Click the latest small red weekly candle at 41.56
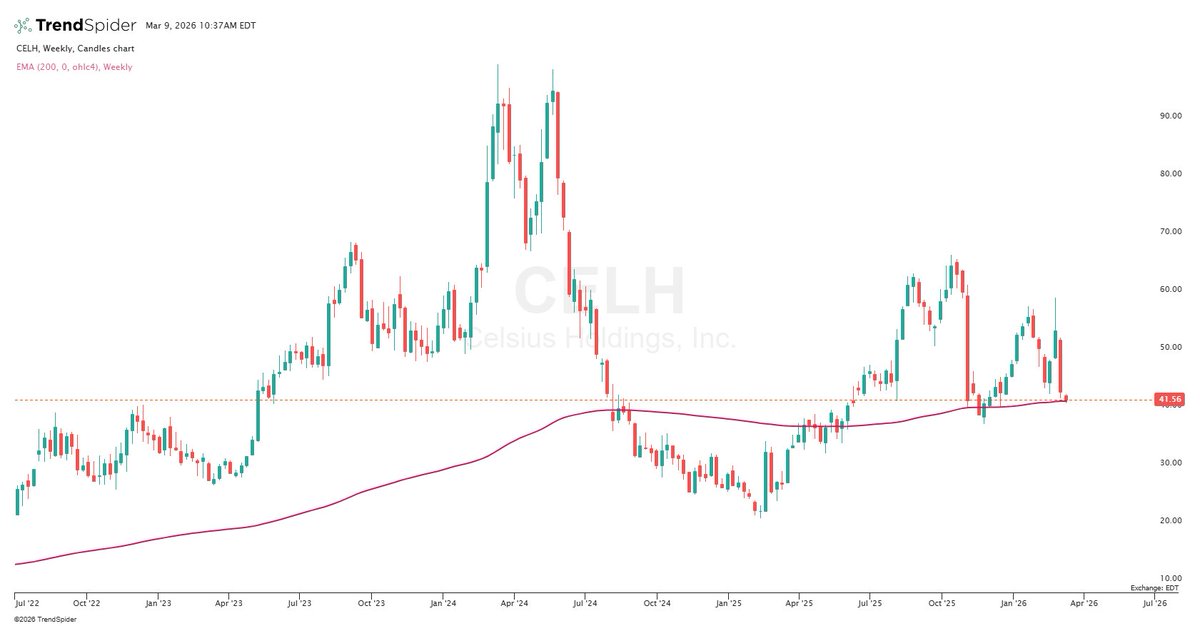The height and width of the screenshot is (626, 1200). (x=1067, y=398)
